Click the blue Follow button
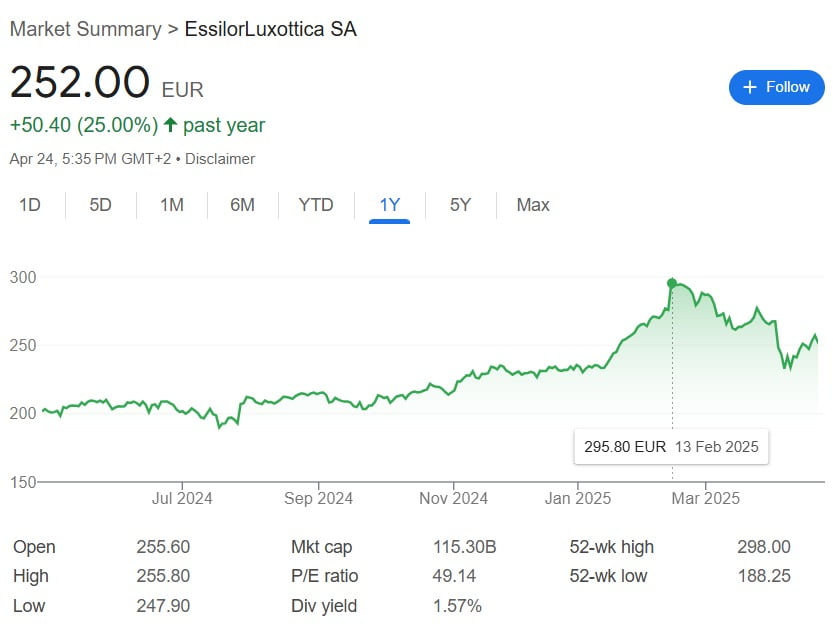This screenshot has width=833, height=628. click(776, 87)
